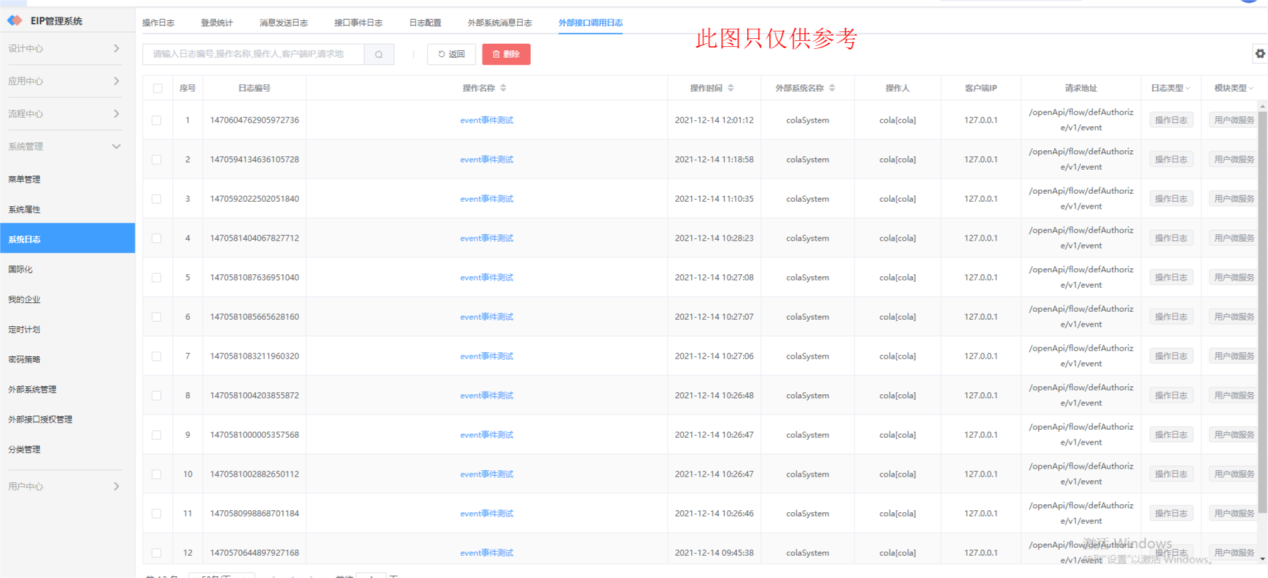Image resolution: width=1268 pixels, height=578 pixels.
Task: Click the EIP管理系统 logo icon
Action: pos(15,21)
